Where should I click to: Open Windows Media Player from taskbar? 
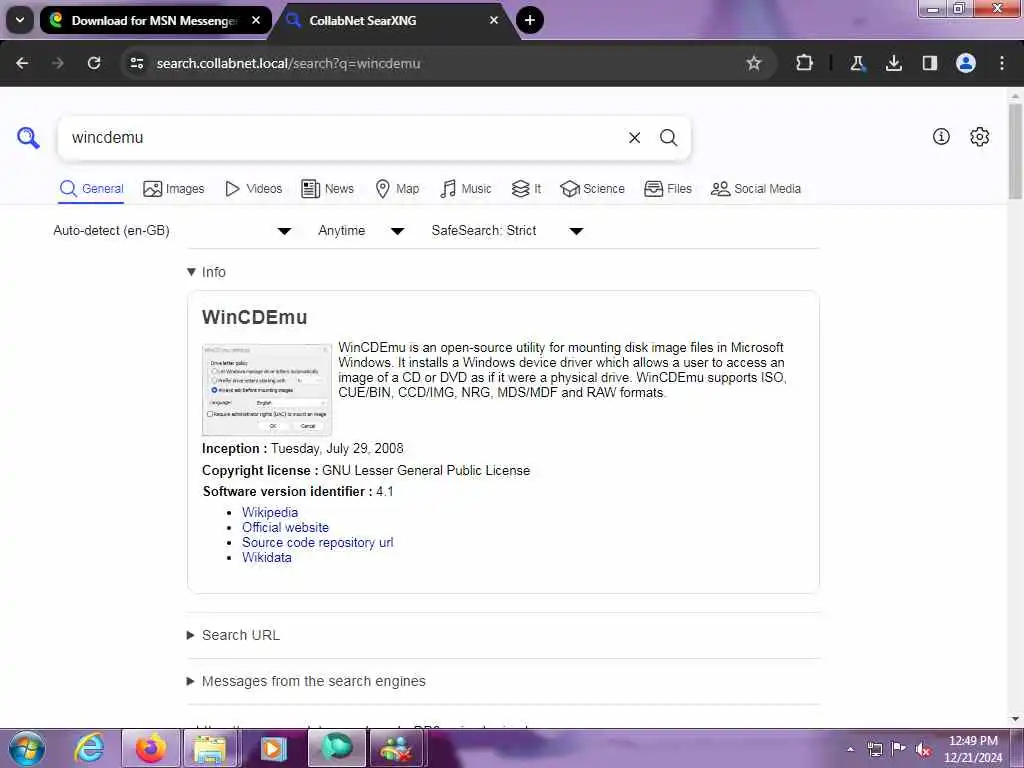[273, 748]
